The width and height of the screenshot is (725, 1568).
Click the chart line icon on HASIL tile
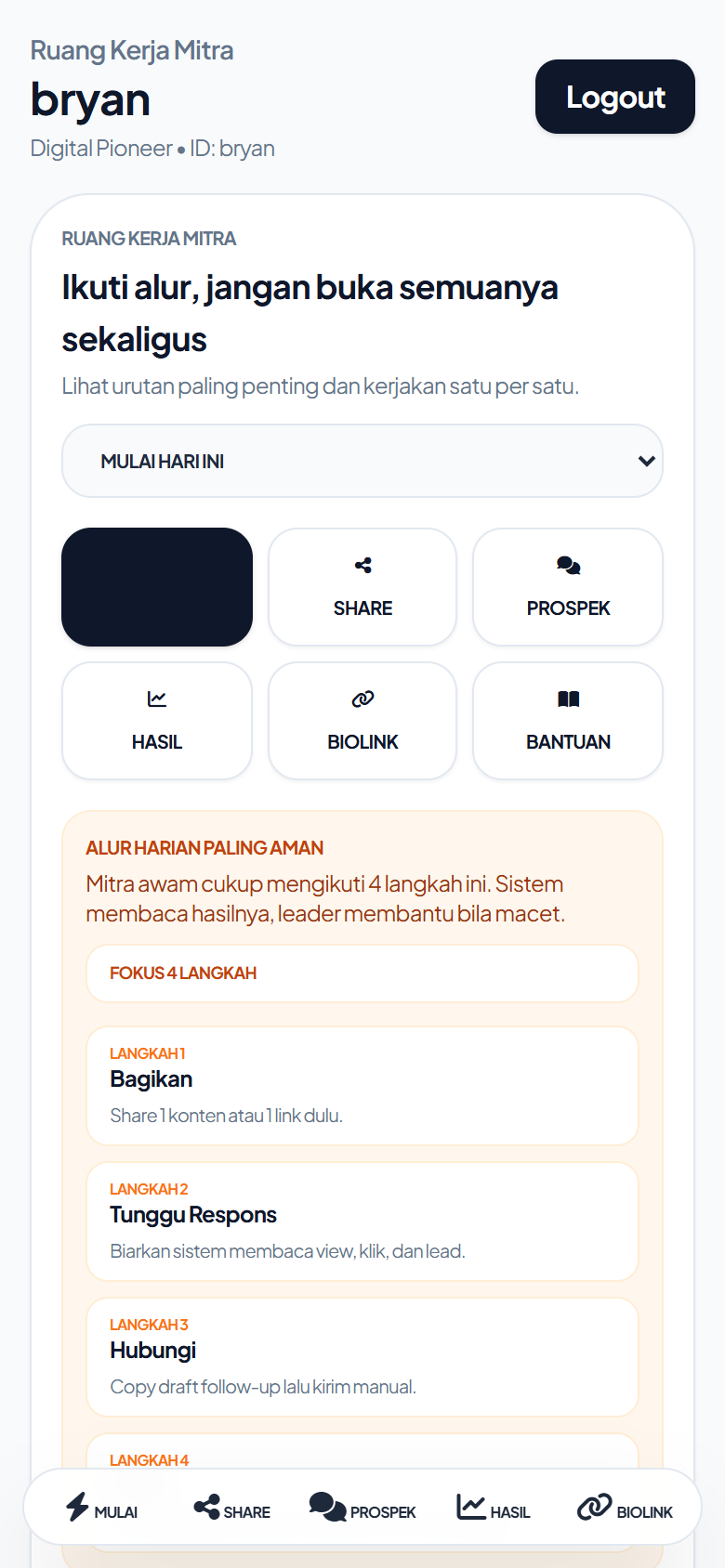(x=157, y=699)
